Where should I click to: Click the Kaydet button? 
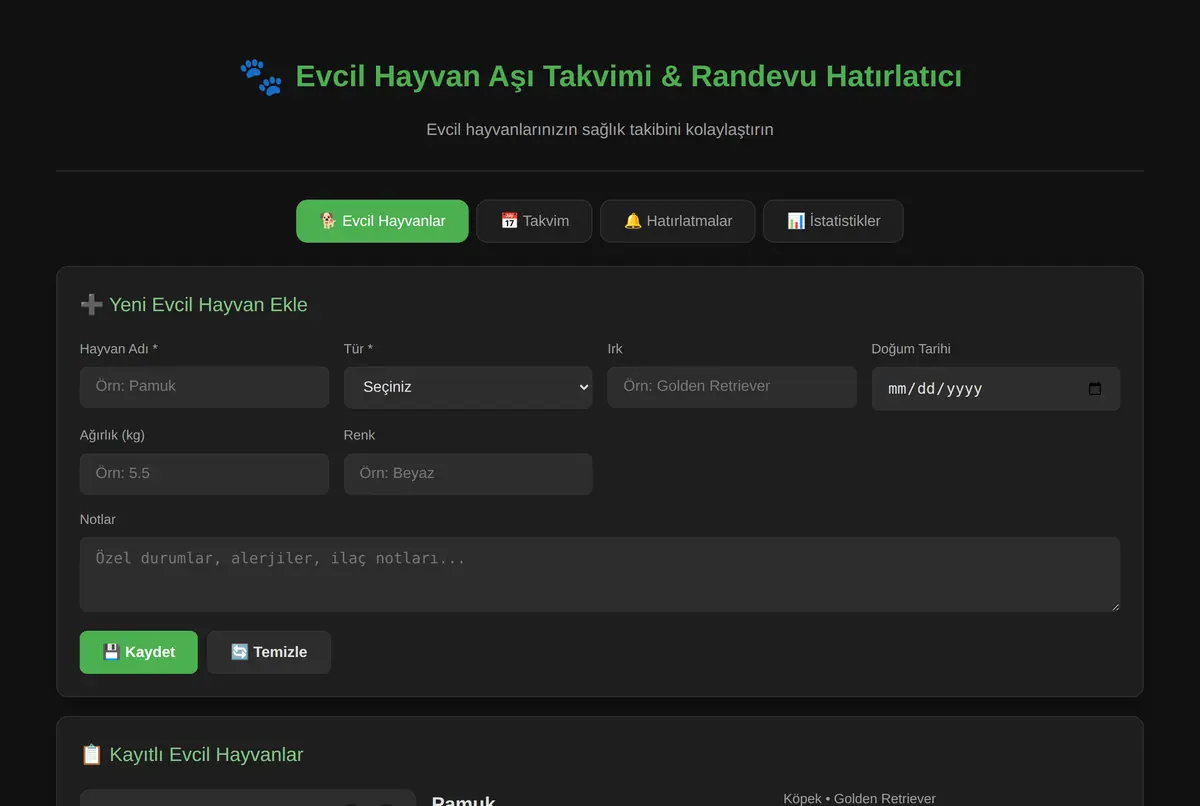(139, 652)
